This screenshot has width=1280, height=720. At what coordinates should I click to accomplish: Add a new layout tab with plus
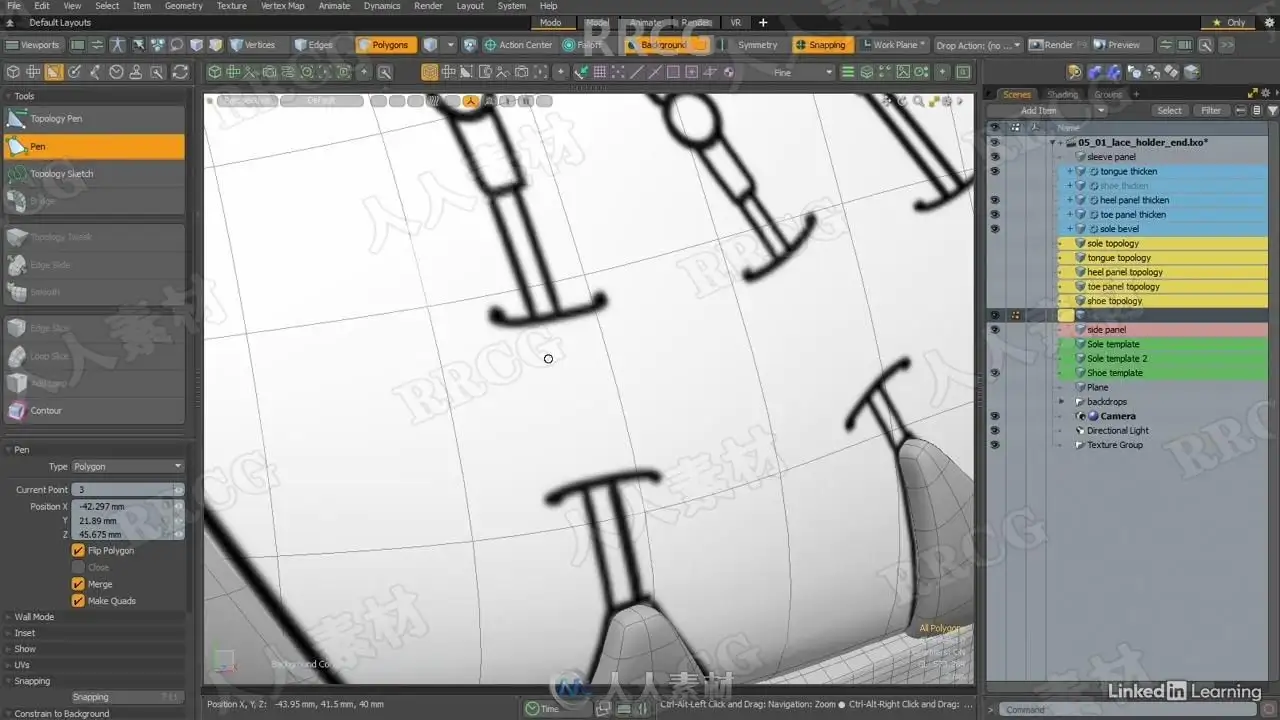click(763, 22)
